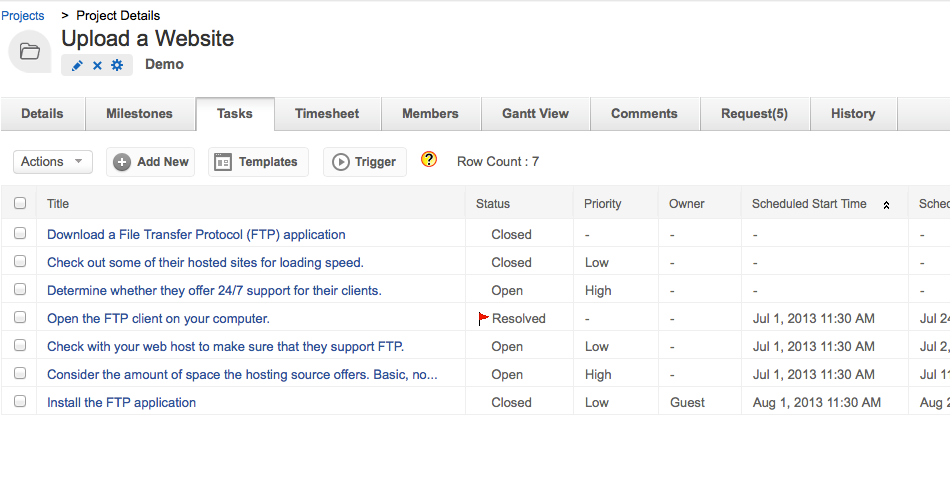The image size is (950, 500).
Task: Select checkbox for Open the FTP client task
Action: tap(20, 318)
